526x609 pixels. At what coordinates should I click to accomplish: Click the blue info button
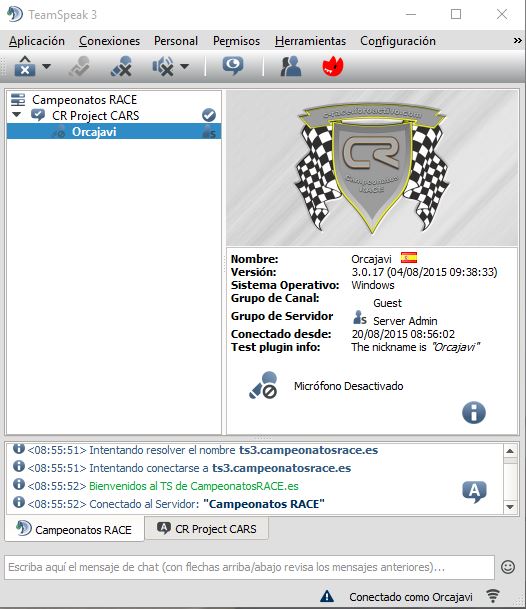tap(474, 412)
